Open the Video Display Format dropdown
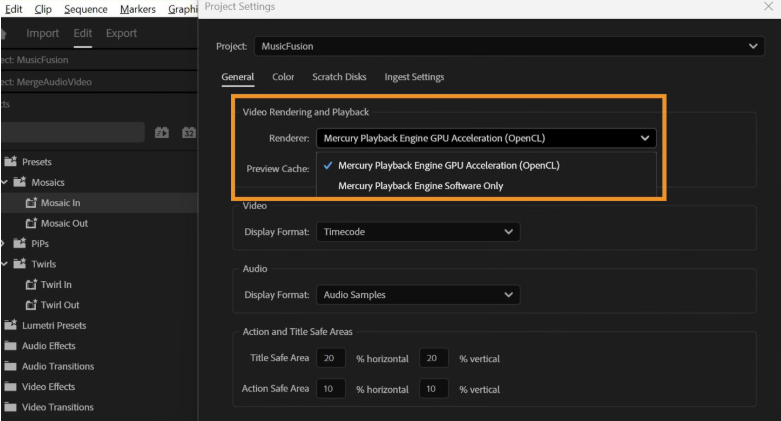The height and width of the screenshot is (421, 781). point(418,232)
